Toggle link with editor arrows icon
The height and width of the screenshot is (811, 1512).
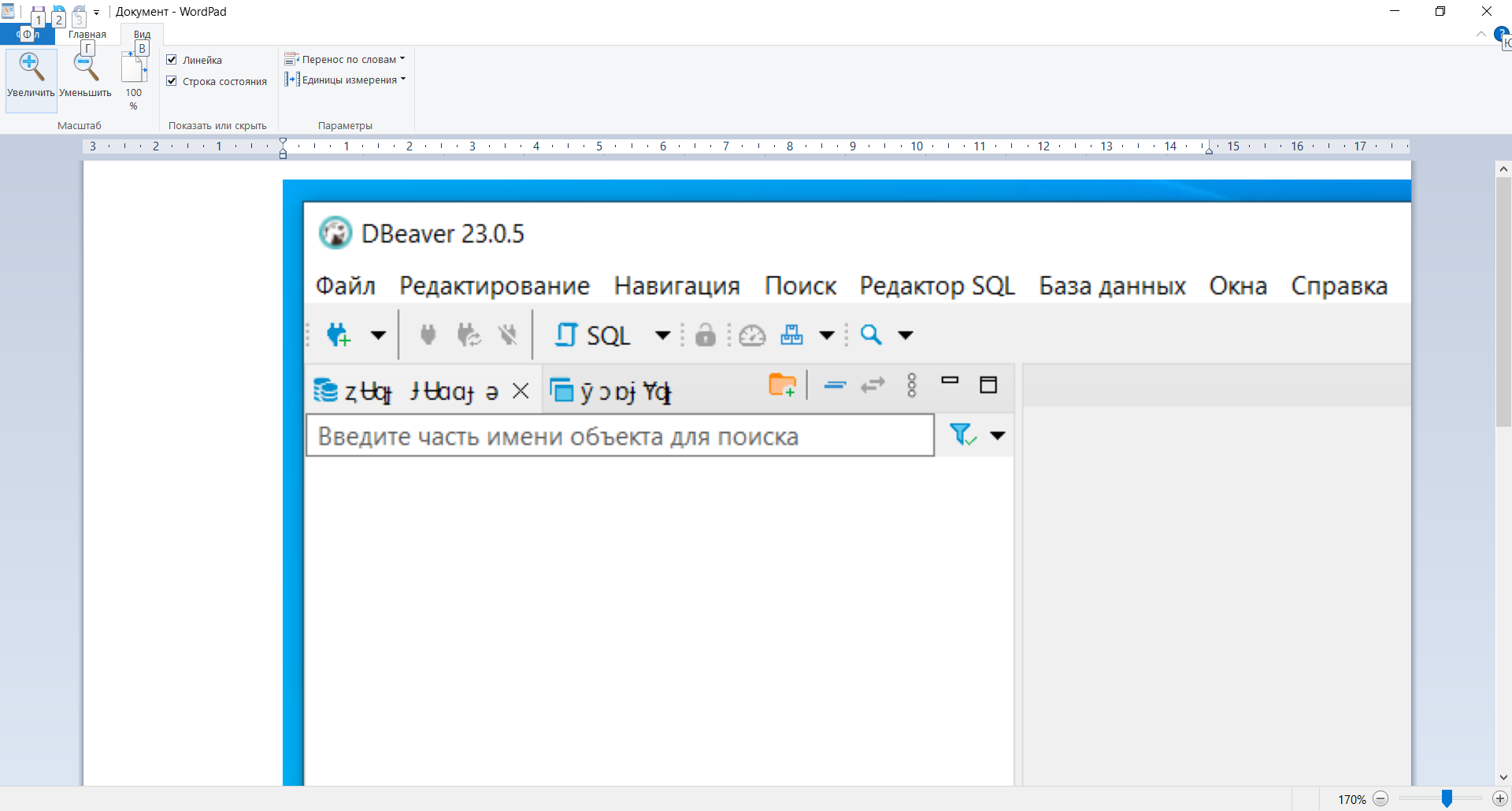coord(873,386)
